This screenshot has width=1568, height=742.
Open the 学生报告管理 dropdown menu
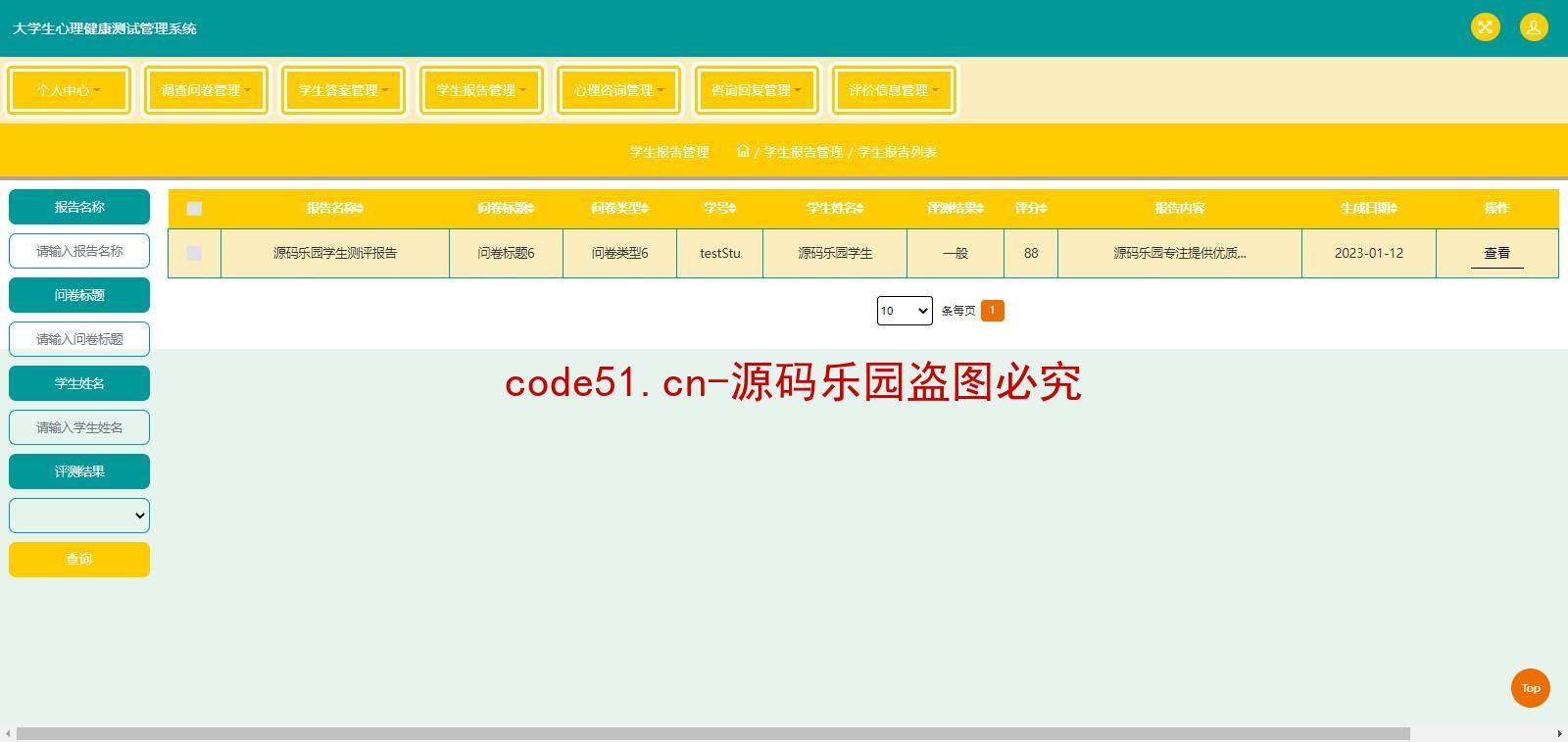(481, 90)
